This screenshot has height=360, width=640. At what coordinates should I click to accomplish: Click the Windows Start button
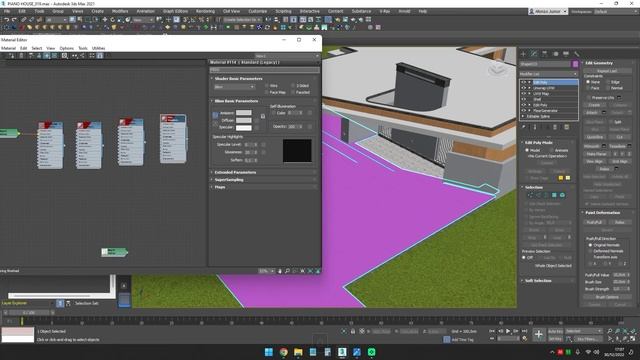click(269, 352)
